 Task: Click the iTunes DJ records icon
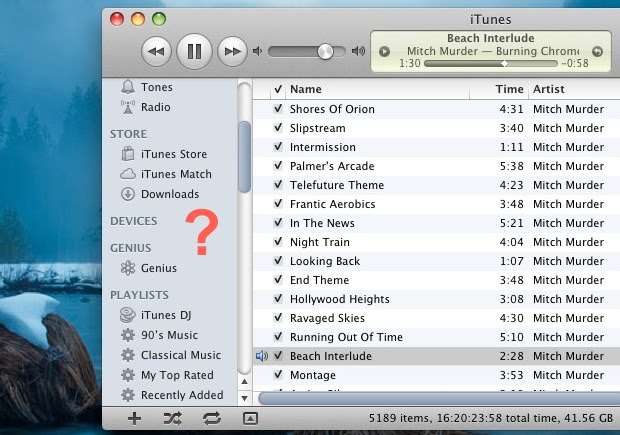pyautogui.click(x=128, y=315)
